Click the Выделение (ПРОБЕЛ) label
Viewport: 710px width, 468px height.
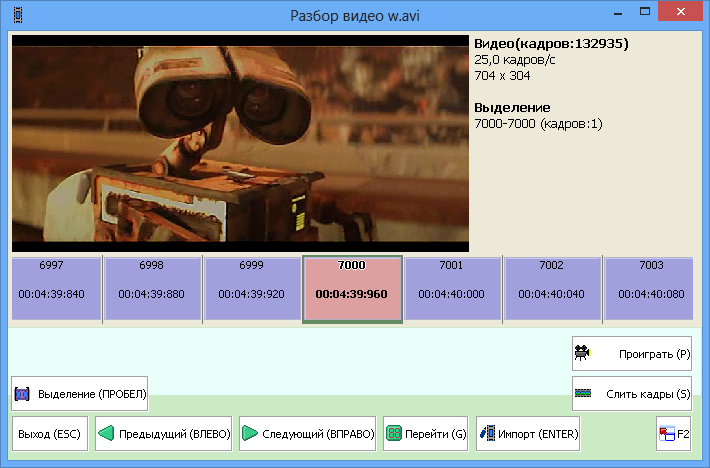click(92, 394)
